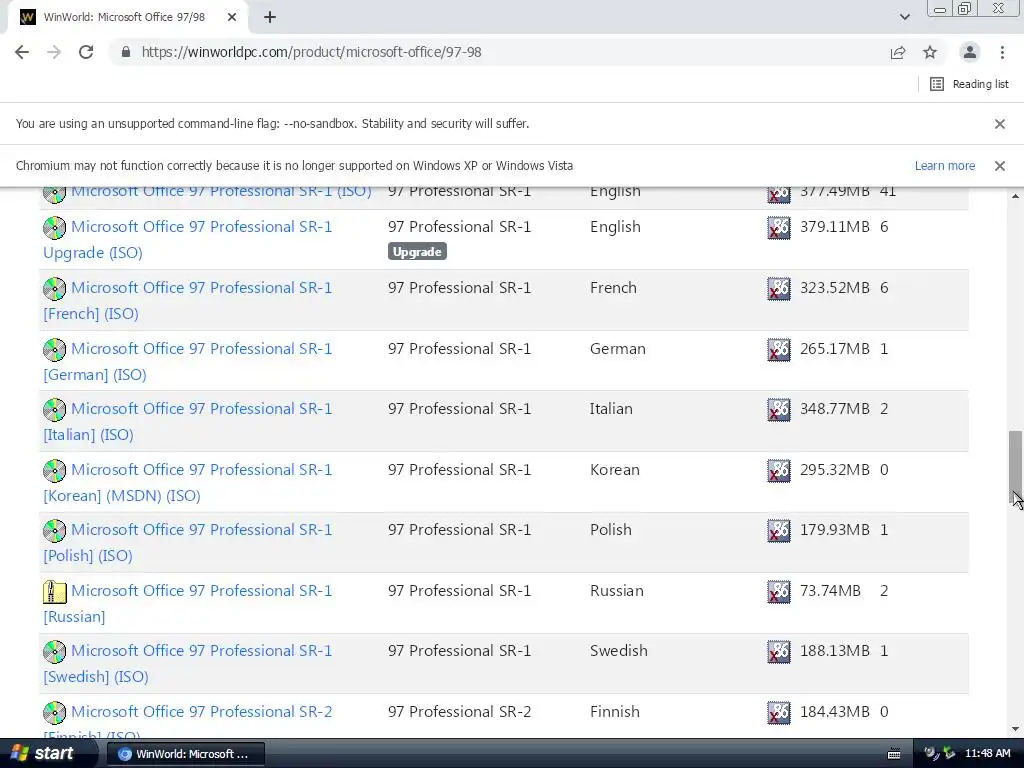Bookmark this page with the star
Image resolution: width=1024 pixels, height=768 pixels.
930,52
